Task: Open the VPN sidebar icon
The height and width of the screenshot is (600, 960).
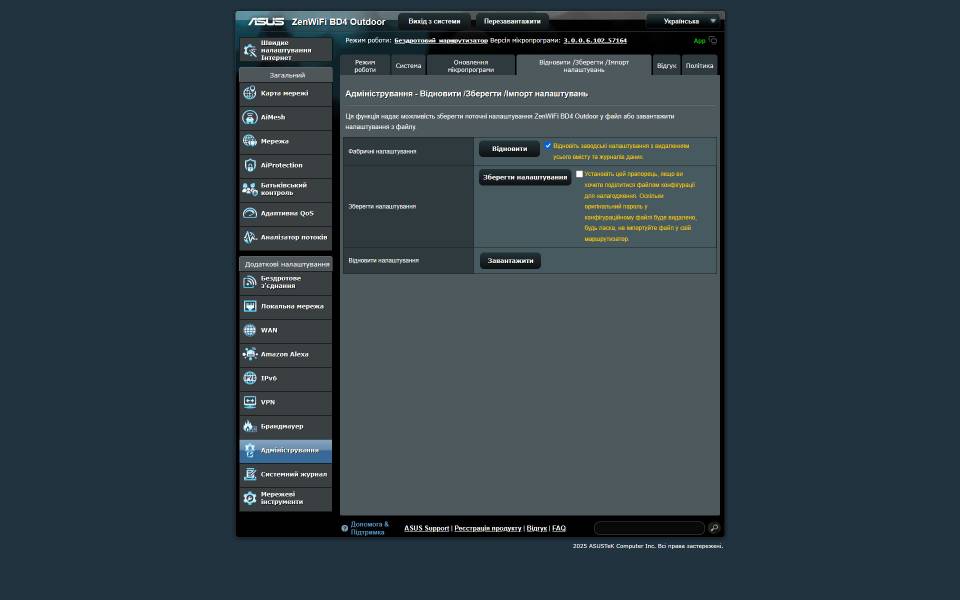Action: 250,402
